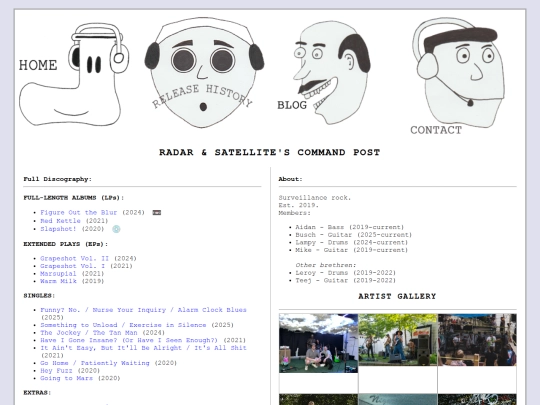Screen dimensions: 540x405
Task: Click the SINGLES section heading
Action: click(x=39, y=295)
